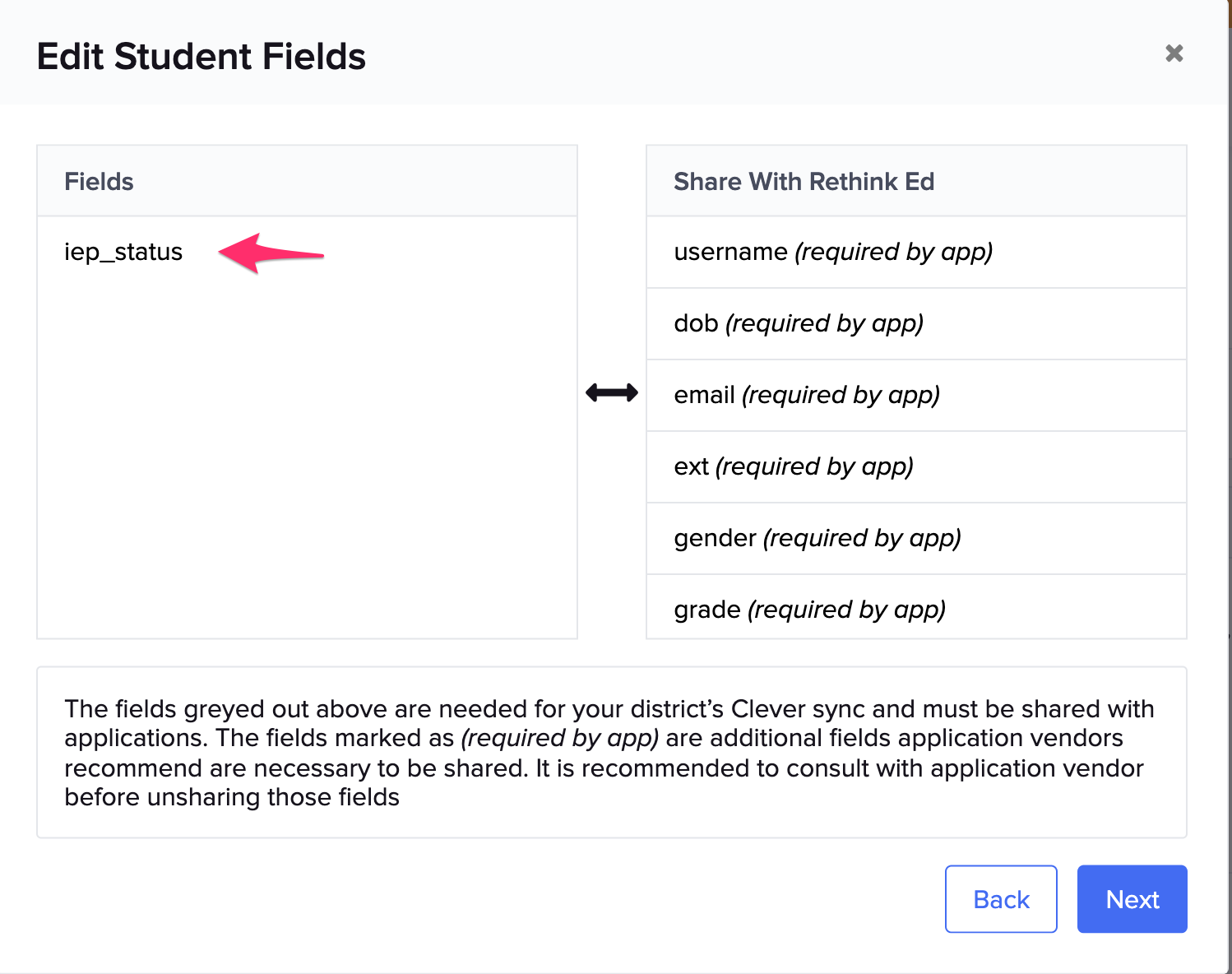Click the dob row to move it left

pos(798,323)
